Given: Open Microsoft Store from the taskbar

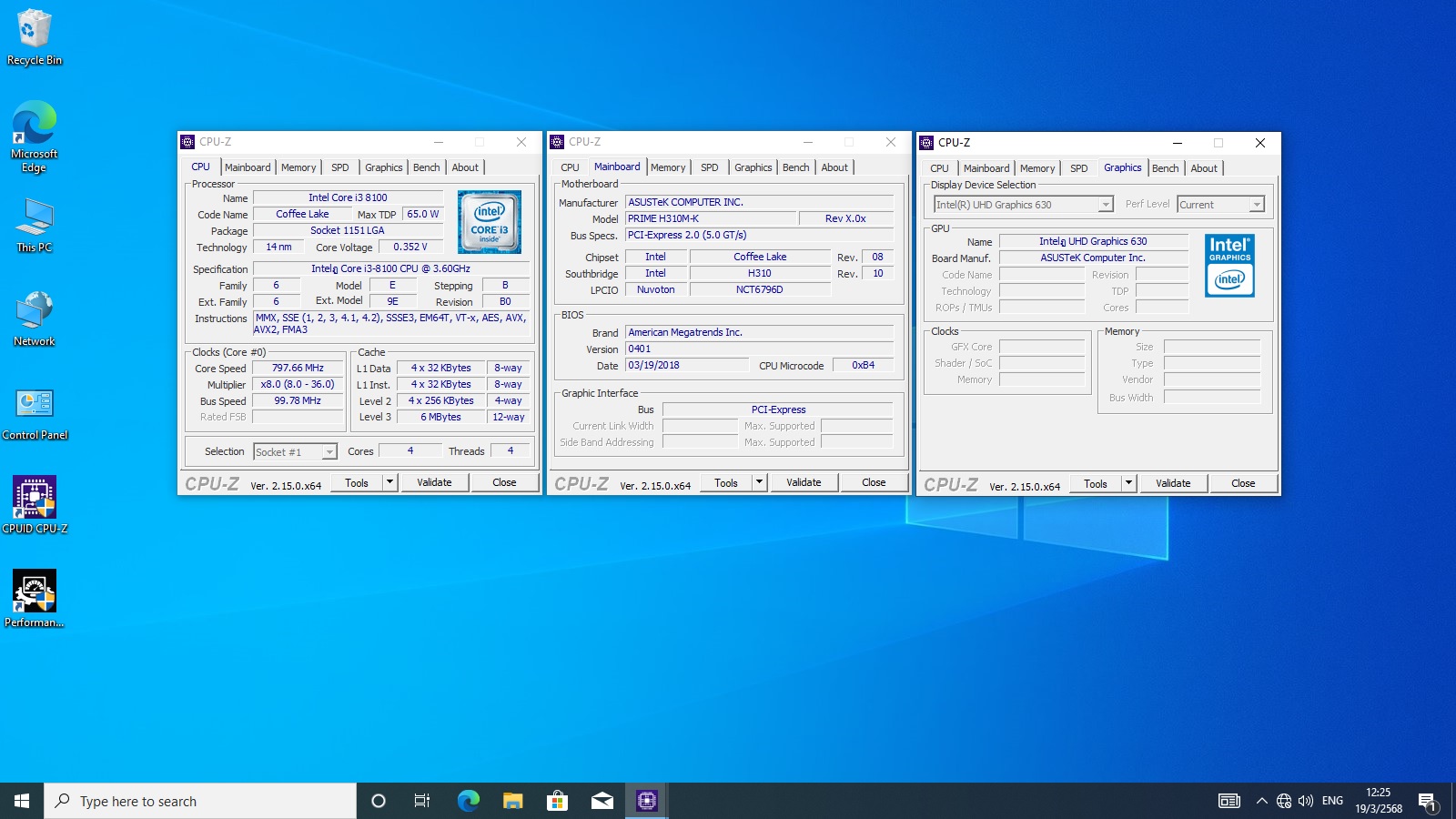Looking at the screenshot, I should 557,801.
